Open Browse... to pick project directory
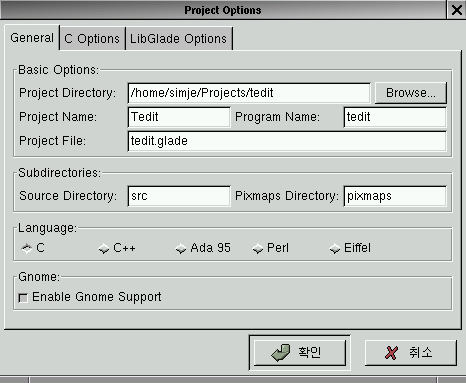 coord(411,93)
